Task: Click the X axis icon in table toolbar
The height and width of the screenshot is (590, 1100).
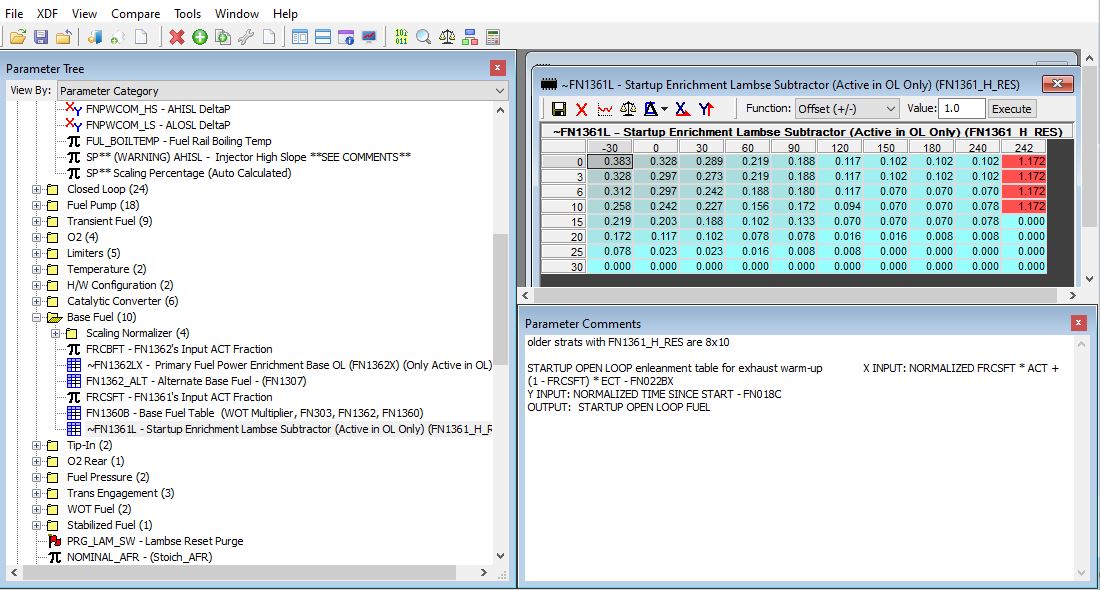Action: pyautogui.click(x=682, y=108)
